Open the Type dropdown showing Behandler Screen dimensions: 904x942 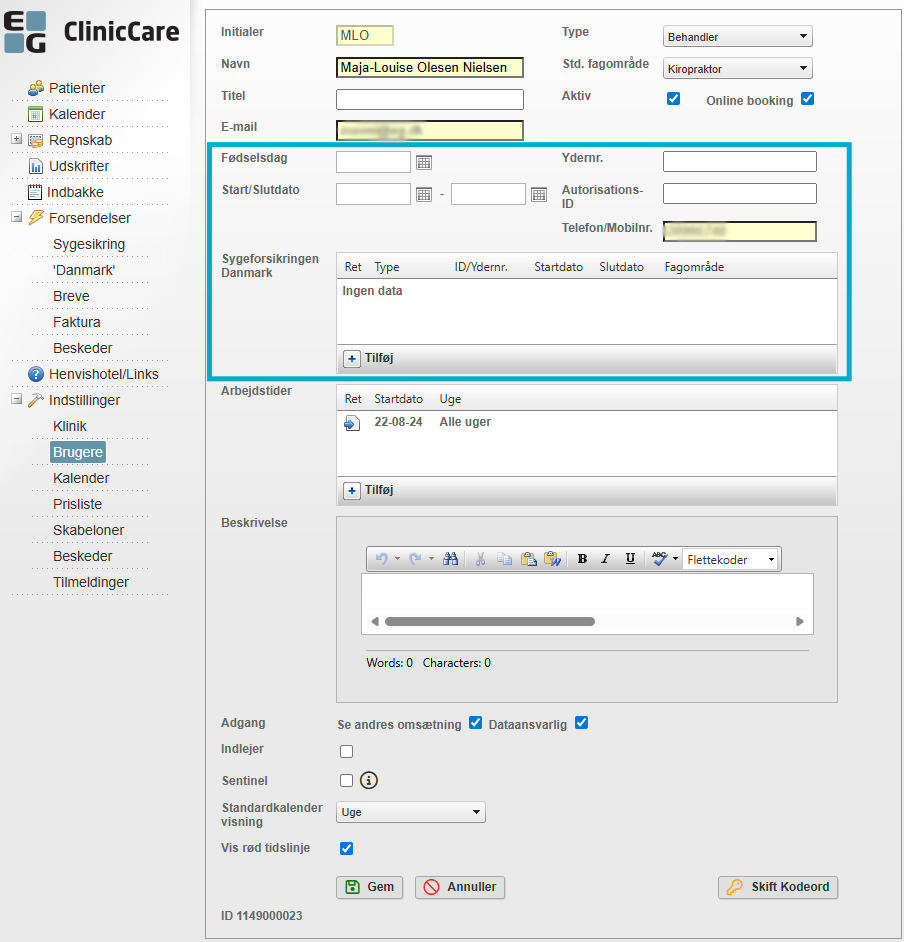coord(738,37)
